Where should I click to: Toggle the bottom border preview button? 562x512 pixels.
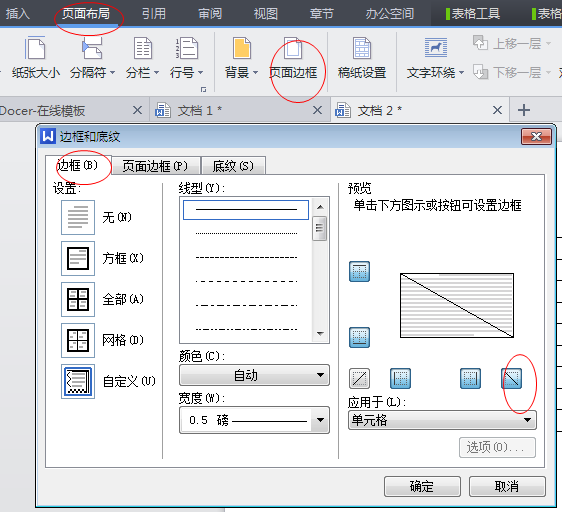coord(359,337)
